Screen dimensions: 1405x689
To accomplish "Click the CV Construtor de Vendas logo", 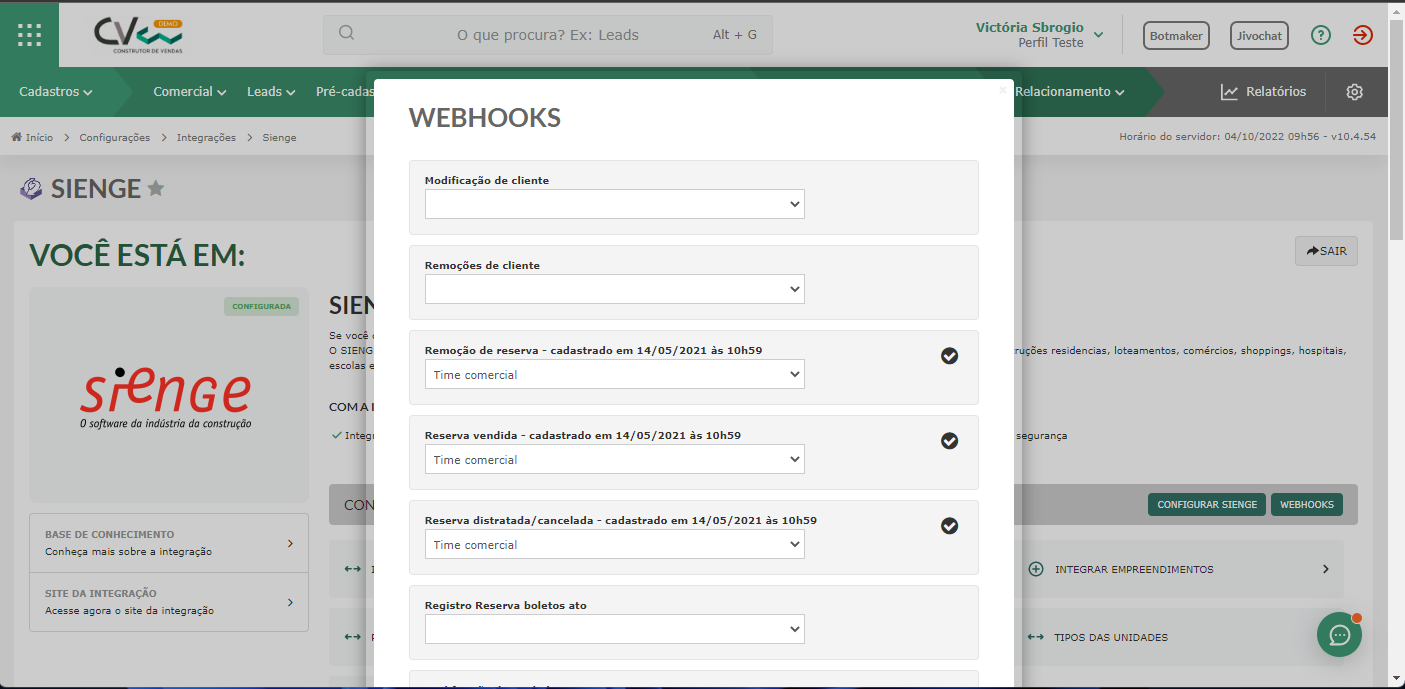I will coord(139,35).
